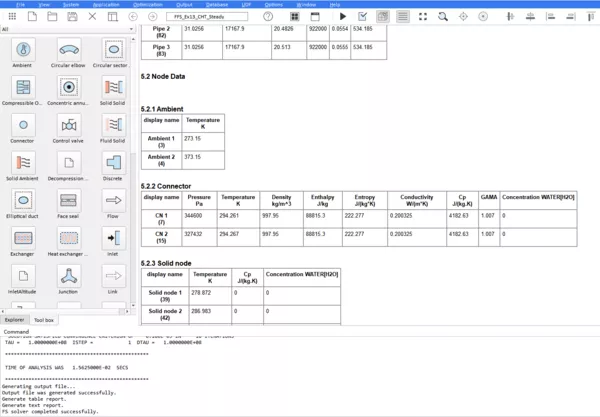Pick the Link component arrow

(x=114, y=275)
